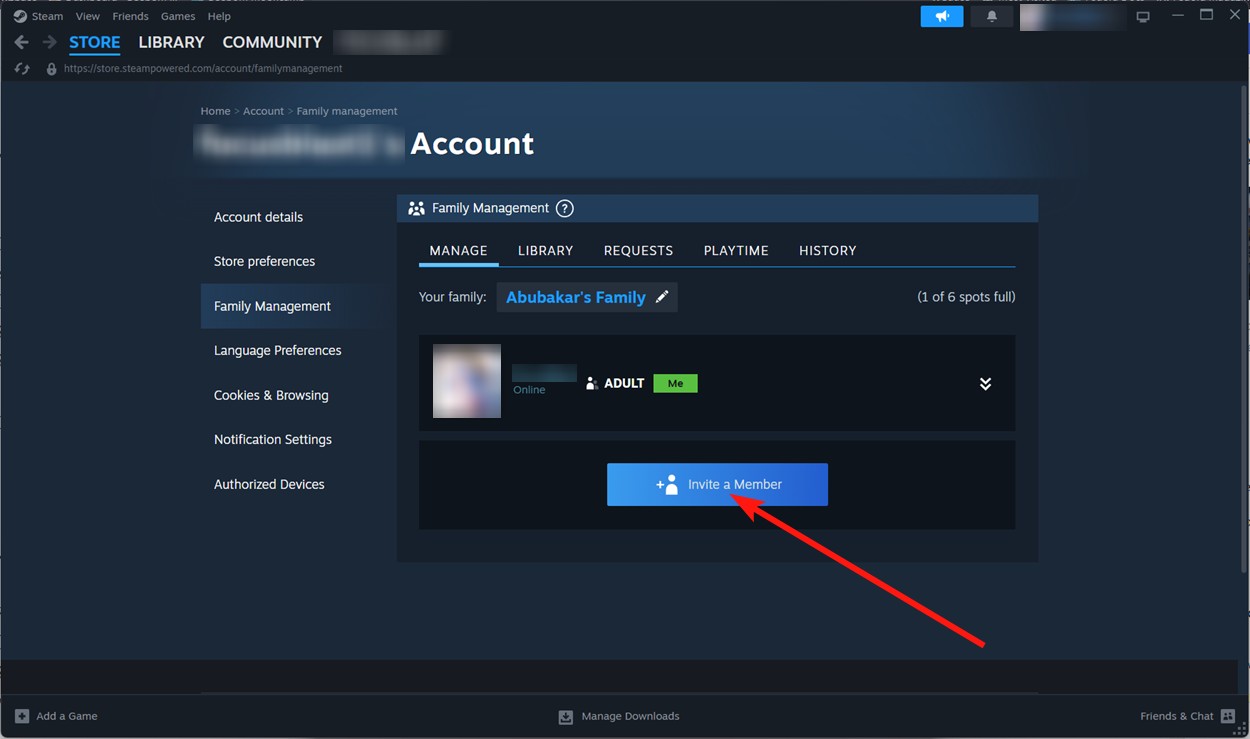
Task: Open the back navigation arrow
Action: 20,42
